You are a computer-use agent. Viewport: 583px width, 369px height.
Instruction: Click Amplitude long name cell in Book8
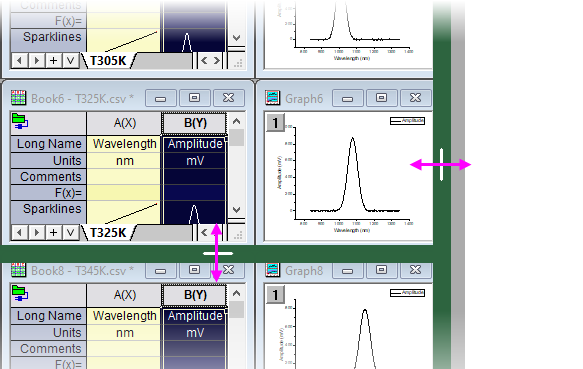tap(194, 316)
